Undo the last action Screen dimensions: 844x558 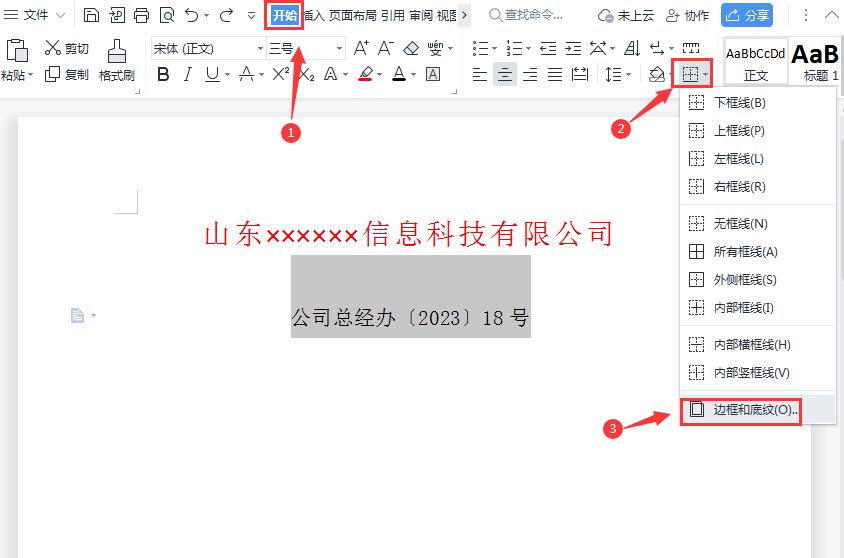(192, 15)
